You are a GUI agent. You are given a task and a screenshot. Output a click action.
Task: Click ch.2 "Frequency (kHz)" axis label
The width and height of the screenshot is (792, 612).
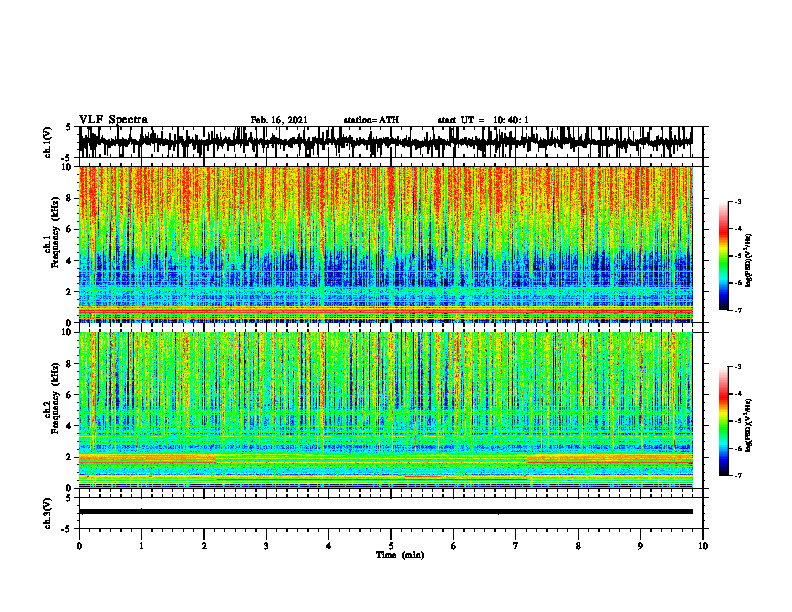click(55, 397)
